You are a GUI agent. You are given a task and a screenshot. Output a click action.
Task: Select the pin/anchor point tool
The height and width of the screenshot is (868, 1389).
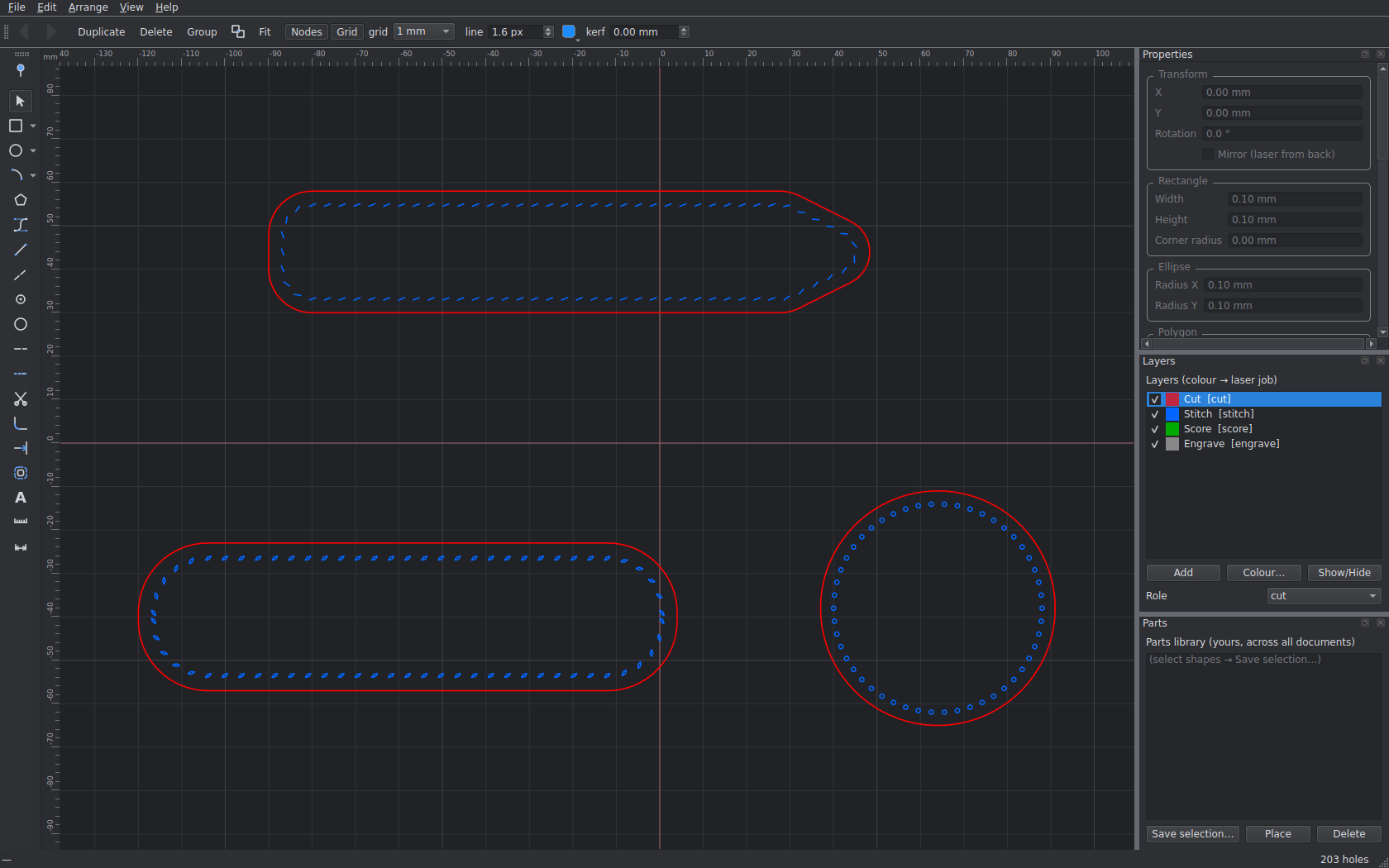pos(21,70)
